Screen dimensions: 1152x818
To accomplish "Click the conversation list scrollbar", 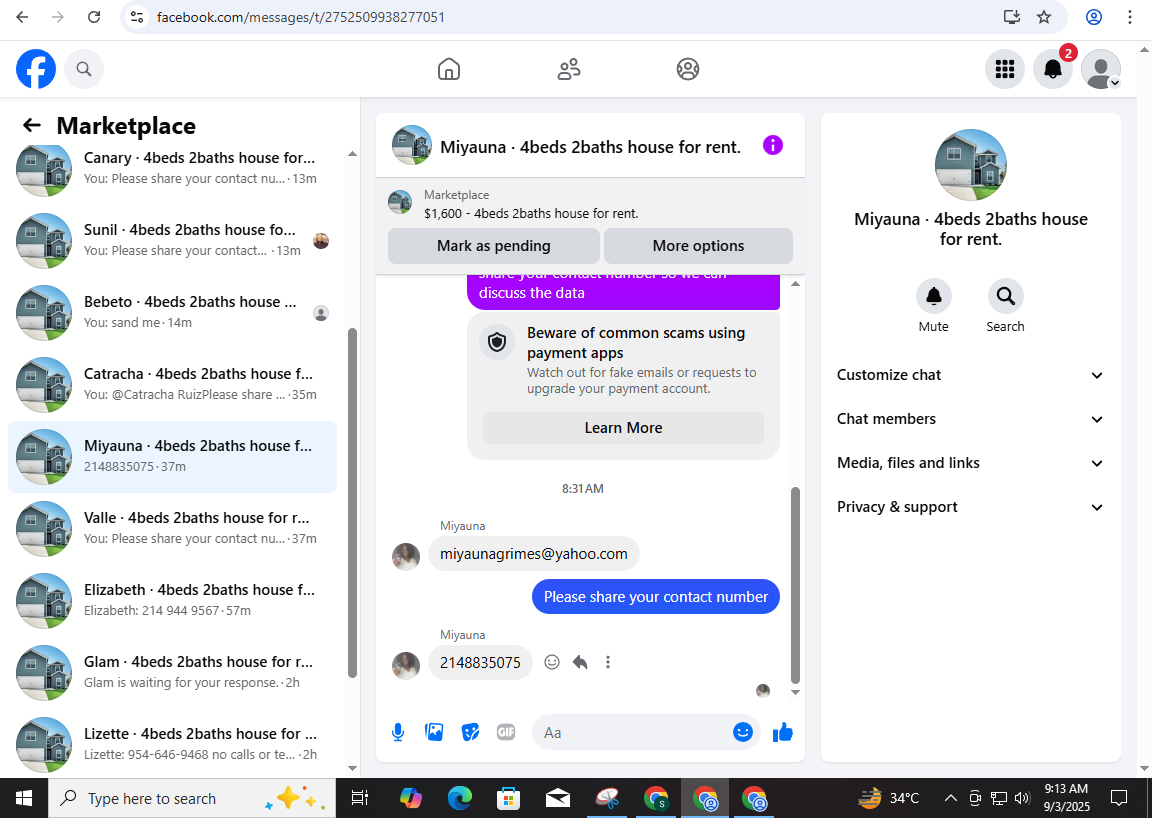I will coord(352,503).
